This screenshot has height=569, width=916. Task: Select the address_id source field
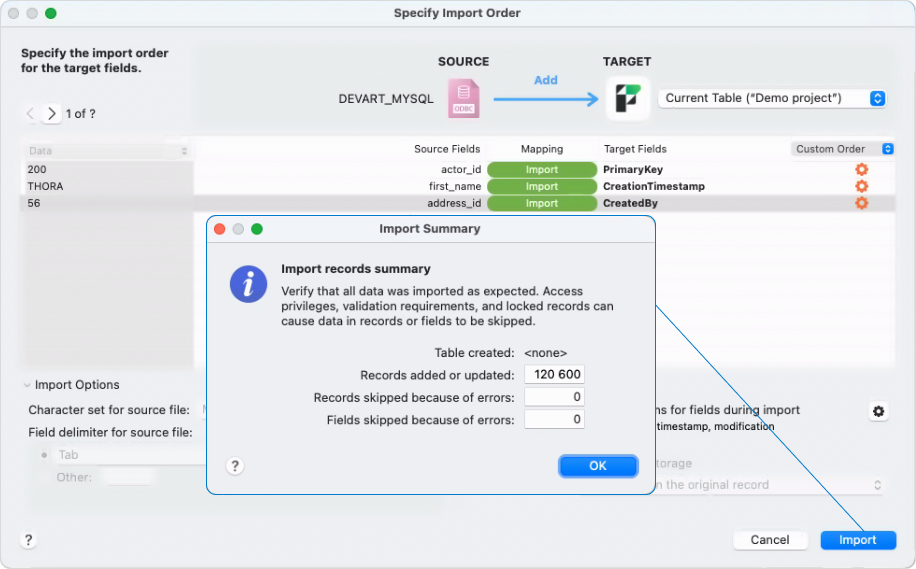(x=454, y=203)
